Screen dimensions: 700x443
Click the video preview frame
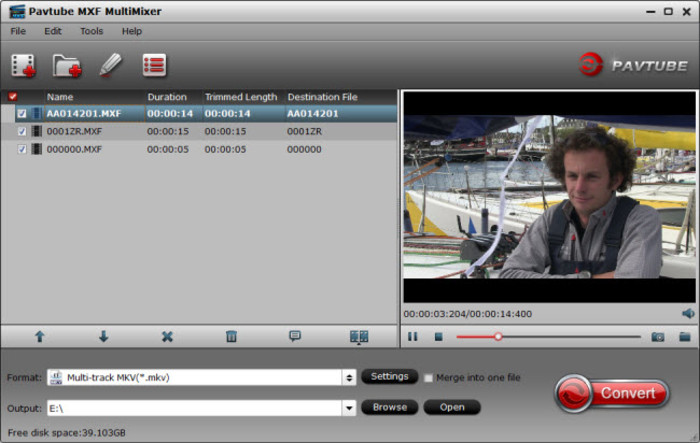pyautogui.click(x=549, y=197)
